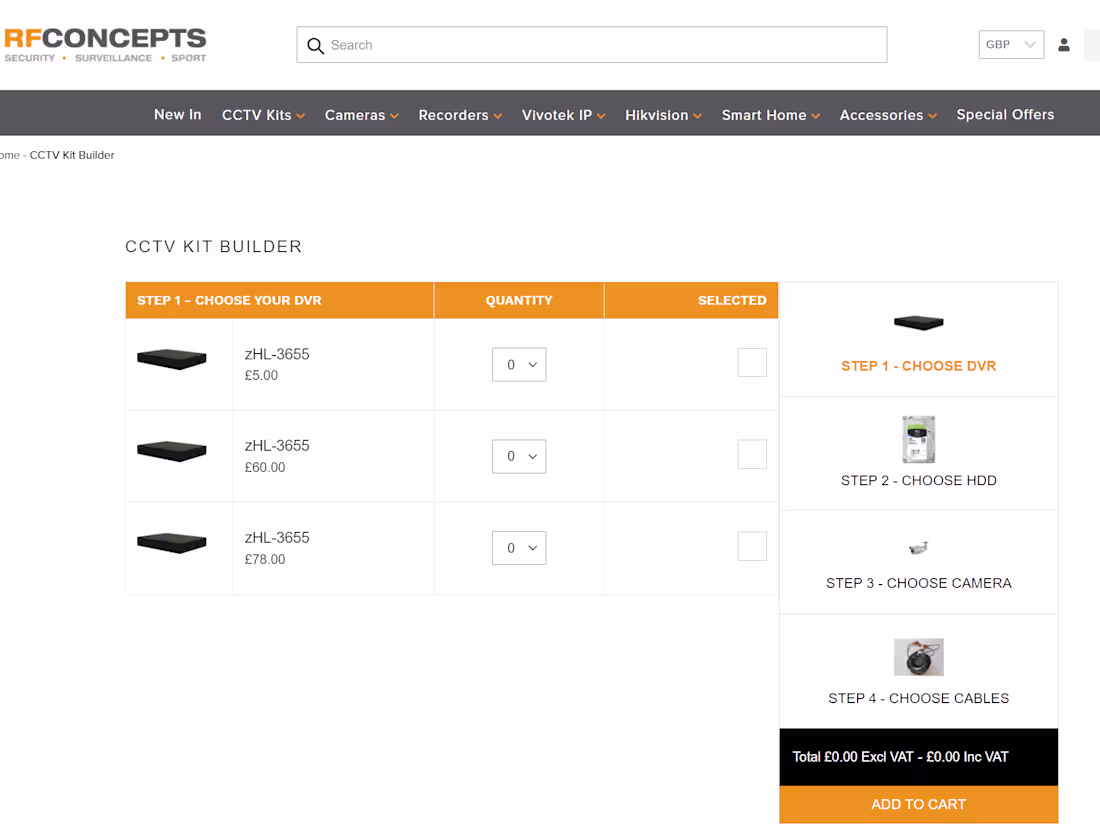Select the DVR image above STEP 1

(x=918, y=322)
